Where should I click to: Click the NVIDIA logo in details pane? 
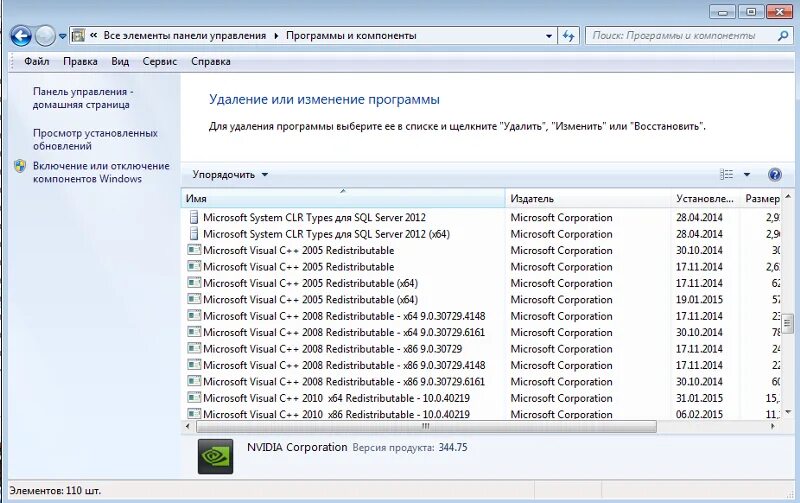(215, 456)
